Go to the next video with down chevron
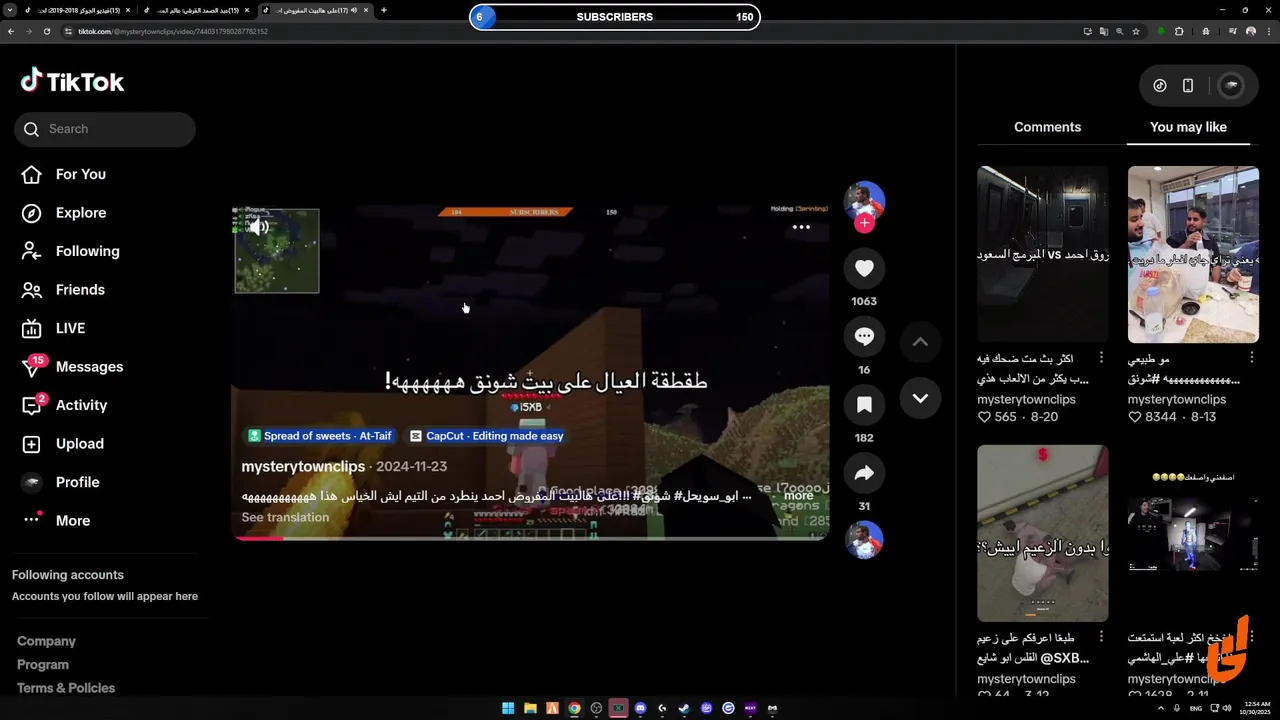Image resolution: width=1280 pixels, height=720 pixels. tap(920, 398)
